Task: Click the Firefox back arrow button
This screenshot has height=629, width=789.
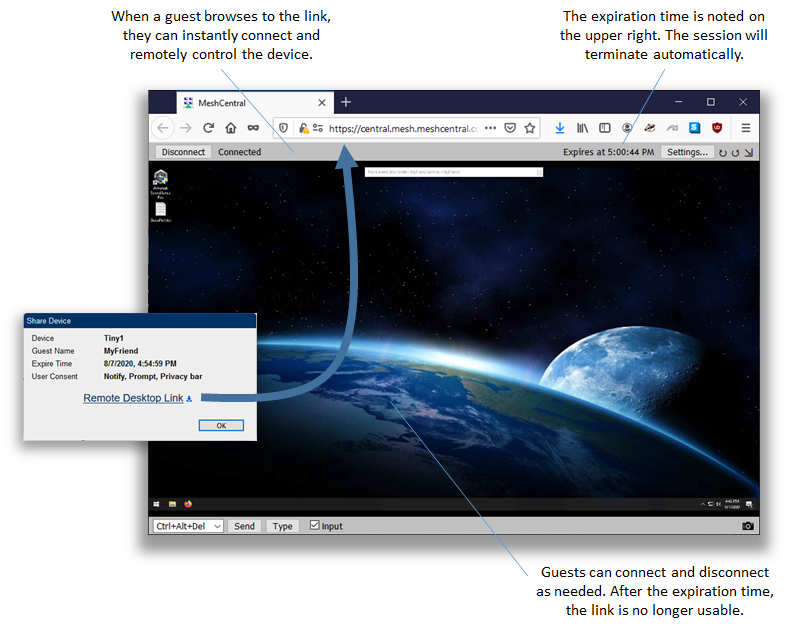Action: (163, 128)
